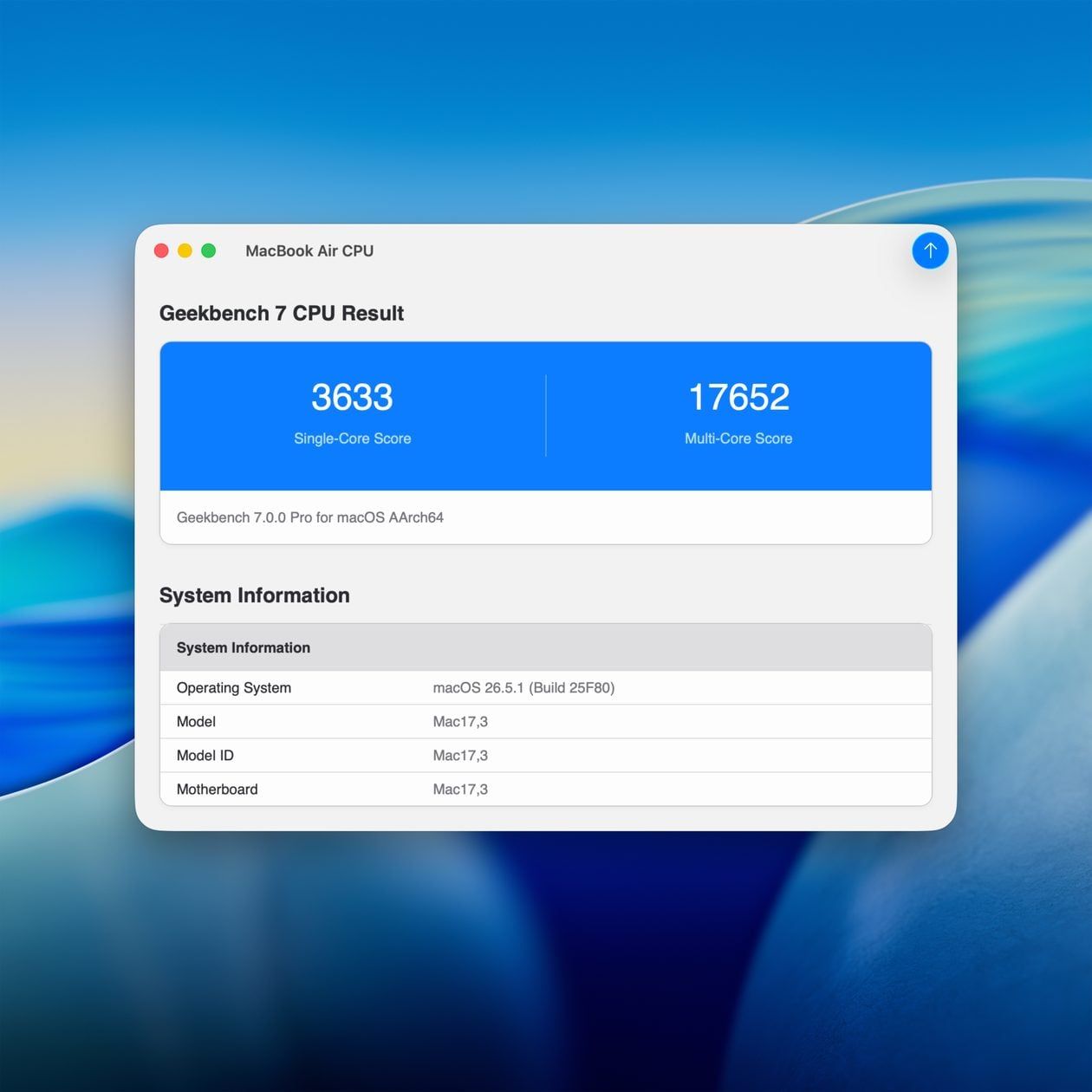Click the Motherboard row label
Viewport: 1092px width, 1092px height.
pyautogui.click(x=217, y=789)
